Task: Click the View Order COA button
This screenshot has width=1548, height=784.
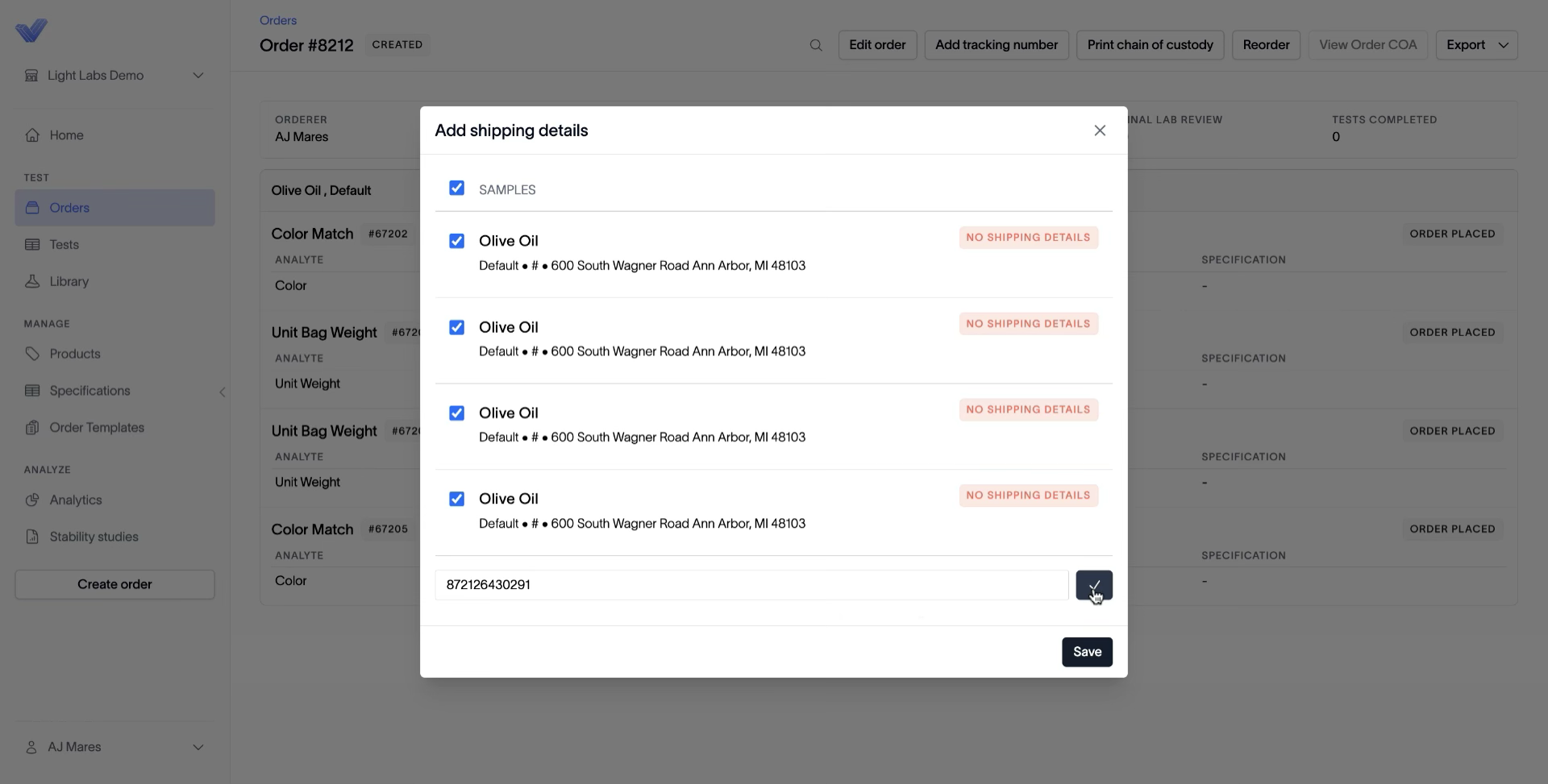Action: 1367,45
